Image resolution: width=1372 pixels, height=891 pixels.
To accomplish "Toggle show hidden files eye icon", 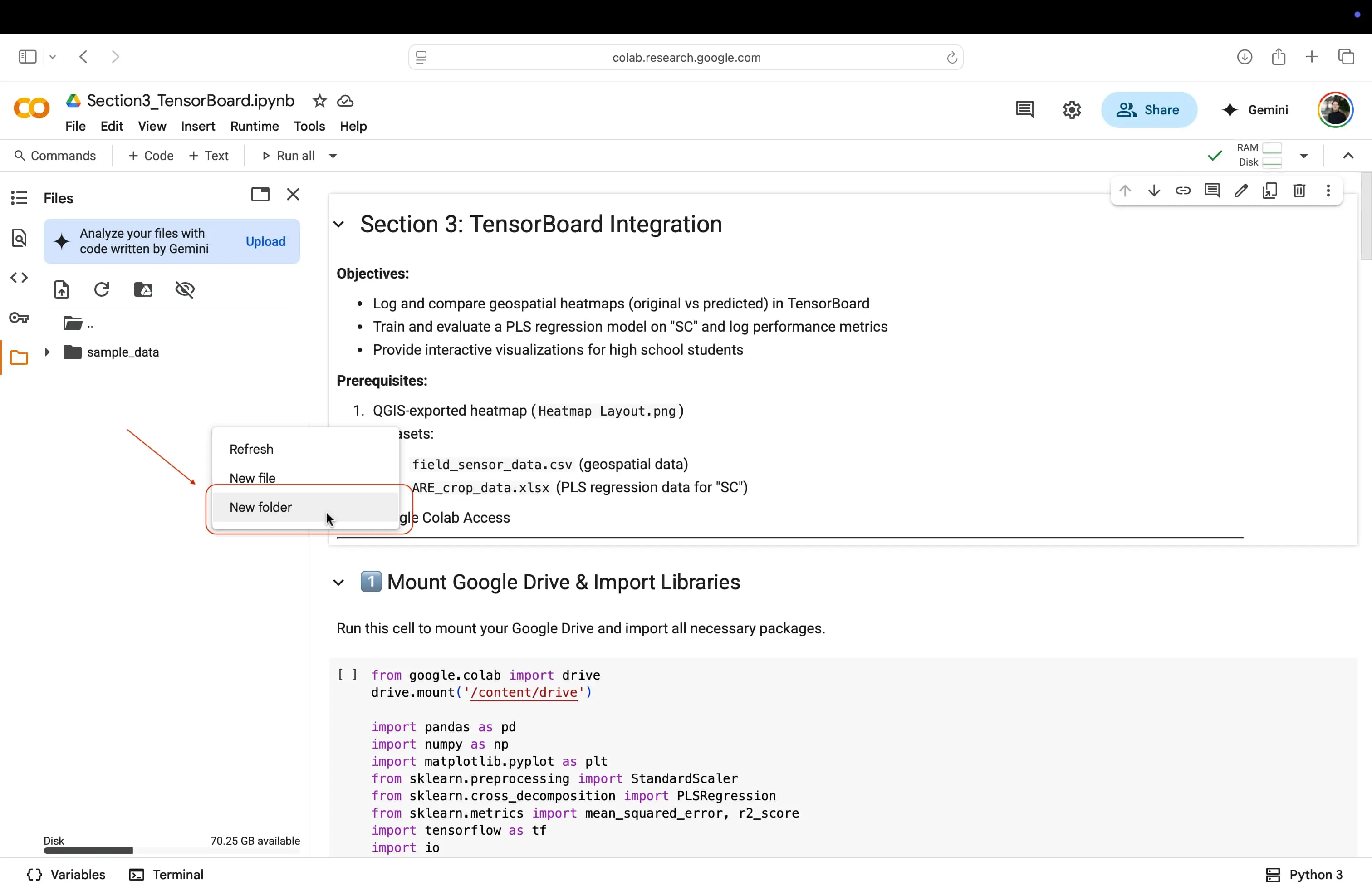I will pyautogui.click(x=185, y=289).
